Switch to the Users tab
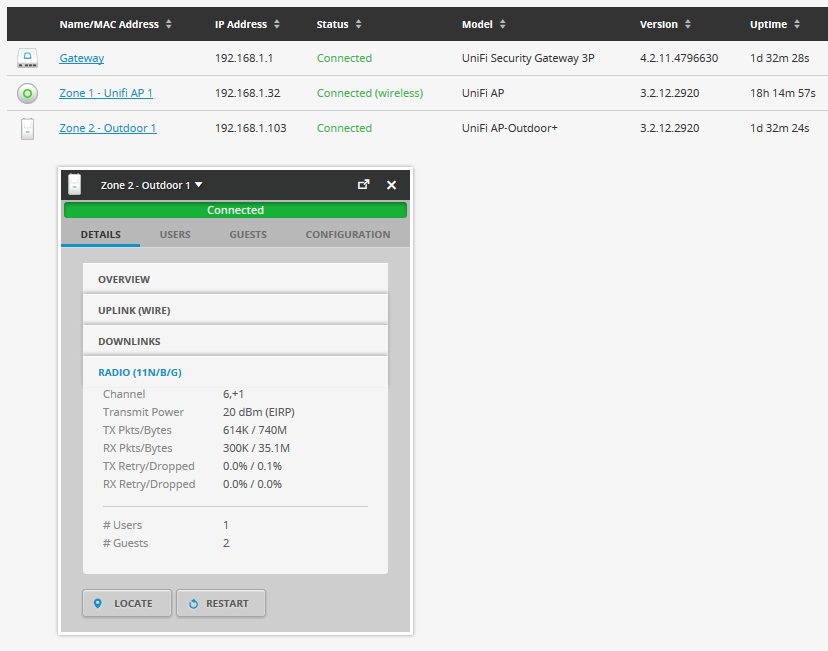 [175, 235]
